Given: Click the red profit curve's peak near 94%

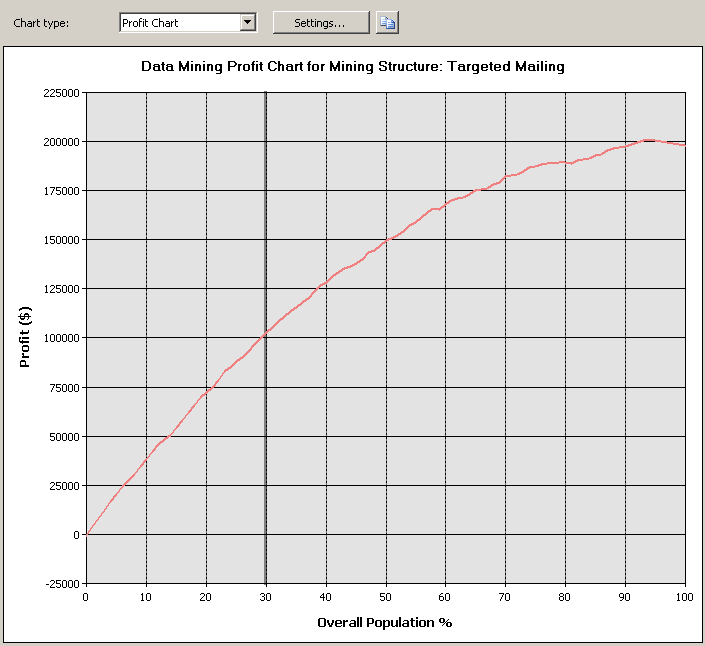Looking at the screenshot, I should (648, 140).
